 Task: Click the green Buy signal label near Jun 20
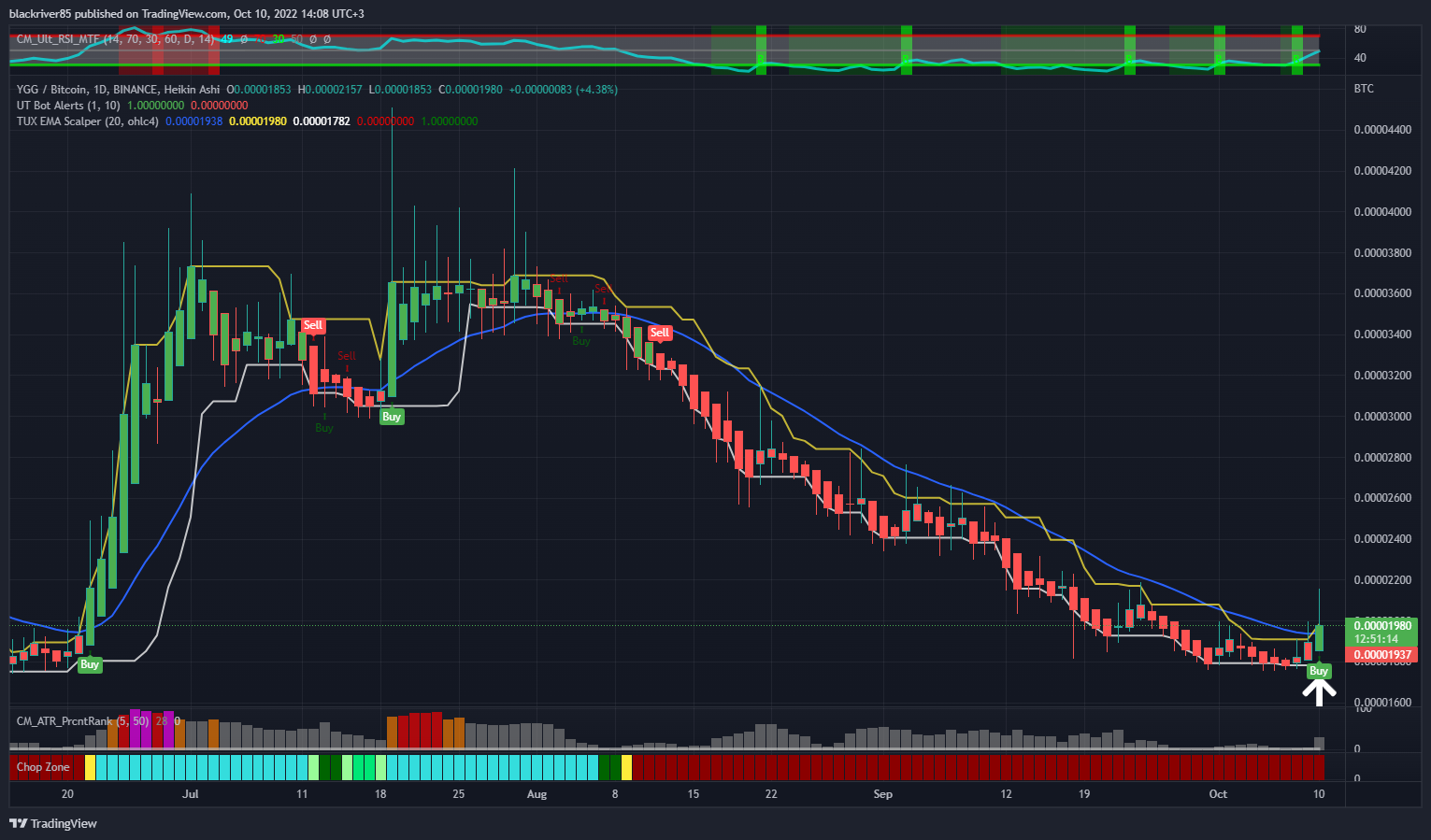pos(90,664)
